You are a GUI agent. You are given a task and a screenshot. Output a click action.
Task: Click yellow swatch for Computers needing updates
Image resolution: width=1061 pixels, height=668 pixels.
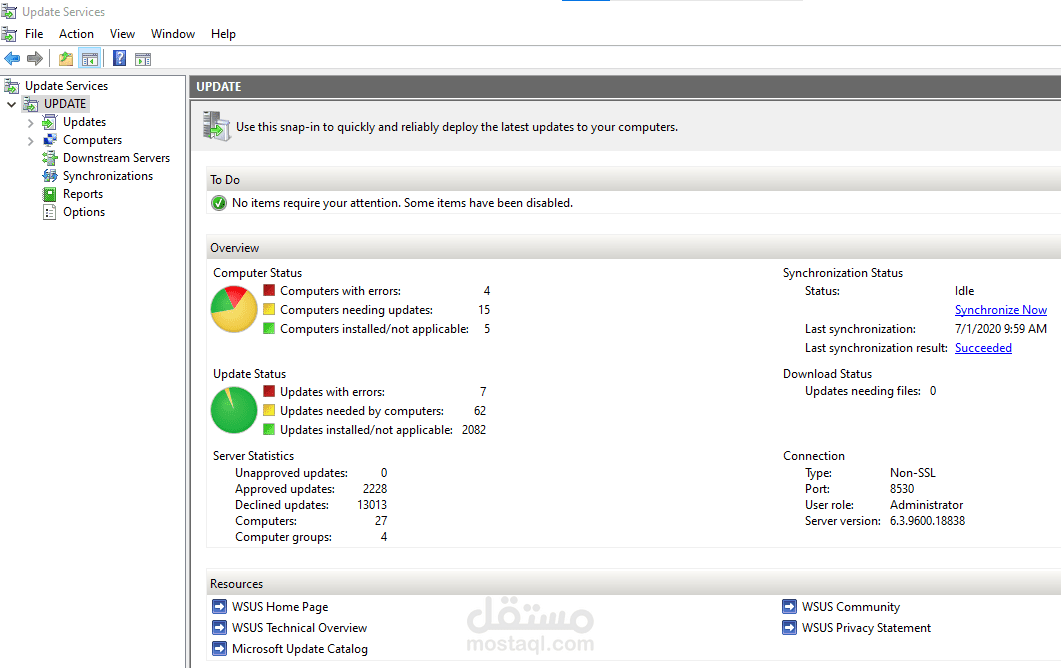point(269,309)
